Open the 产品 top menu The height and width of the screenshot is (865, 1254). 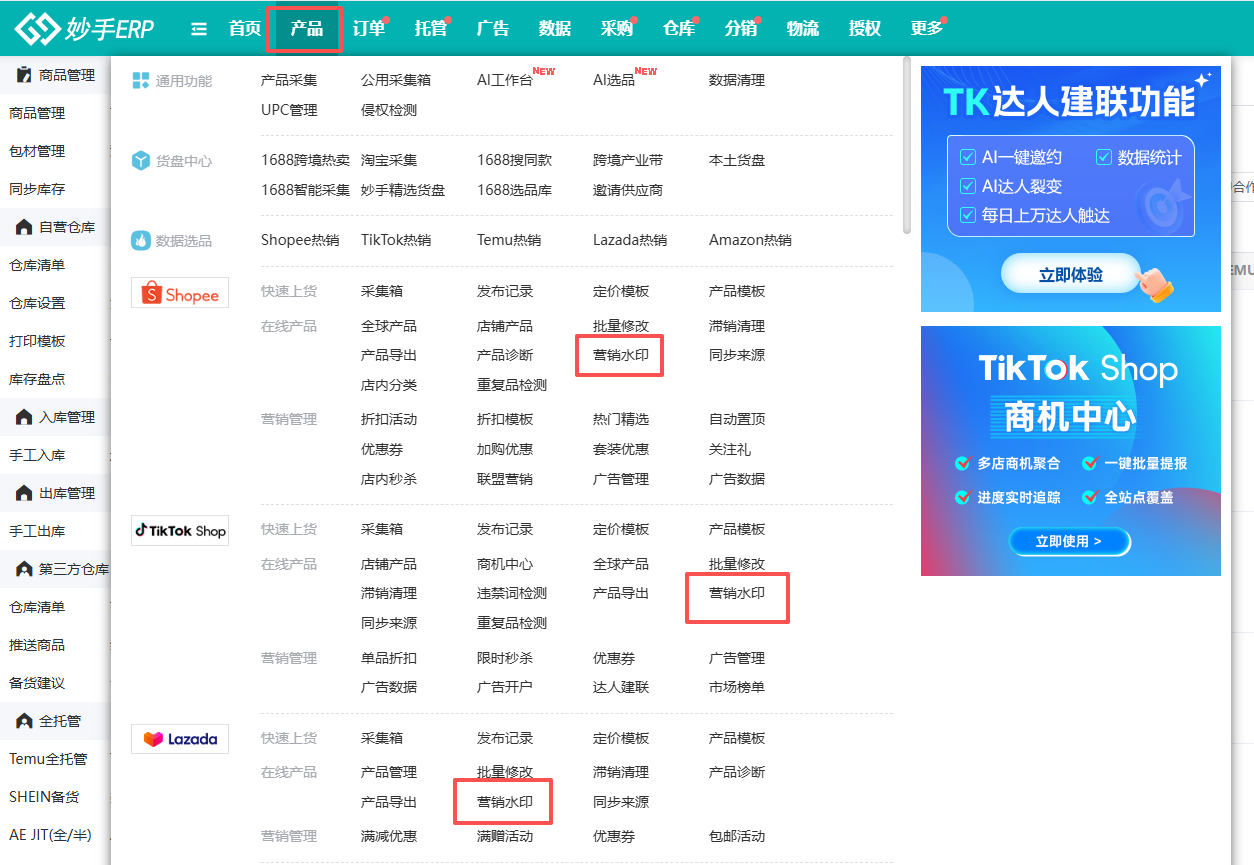307,29
